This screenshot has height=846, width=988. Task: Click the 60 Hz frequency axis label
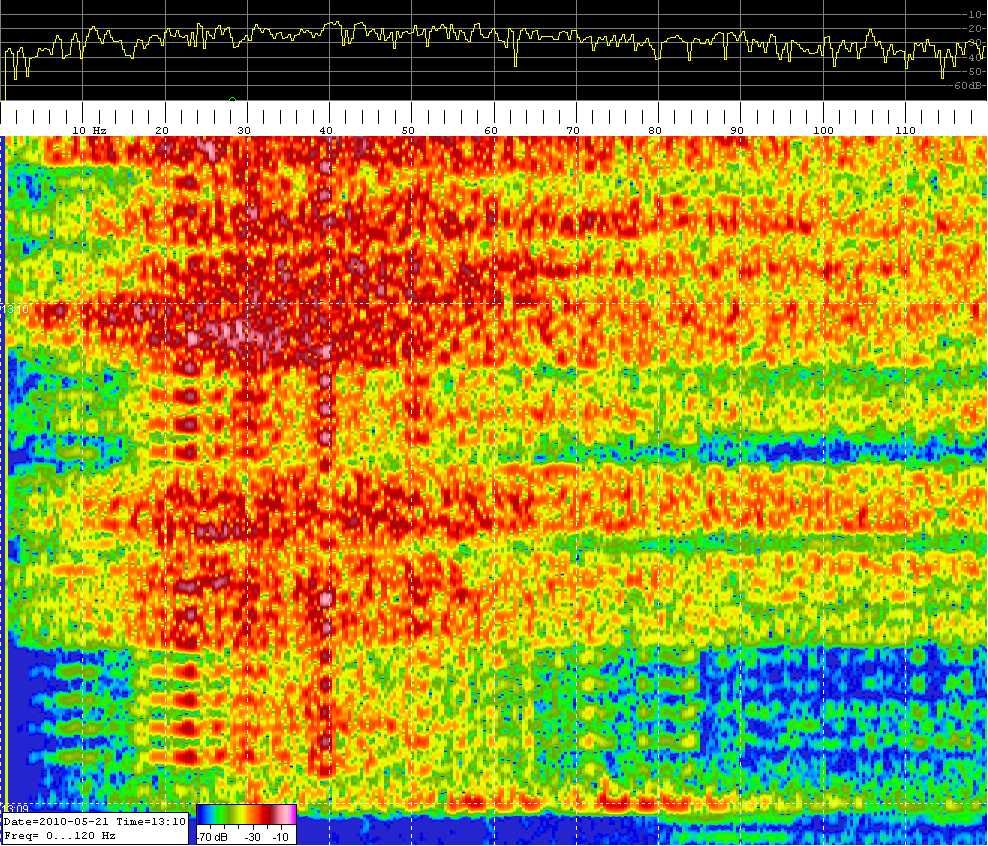(490, 130)
